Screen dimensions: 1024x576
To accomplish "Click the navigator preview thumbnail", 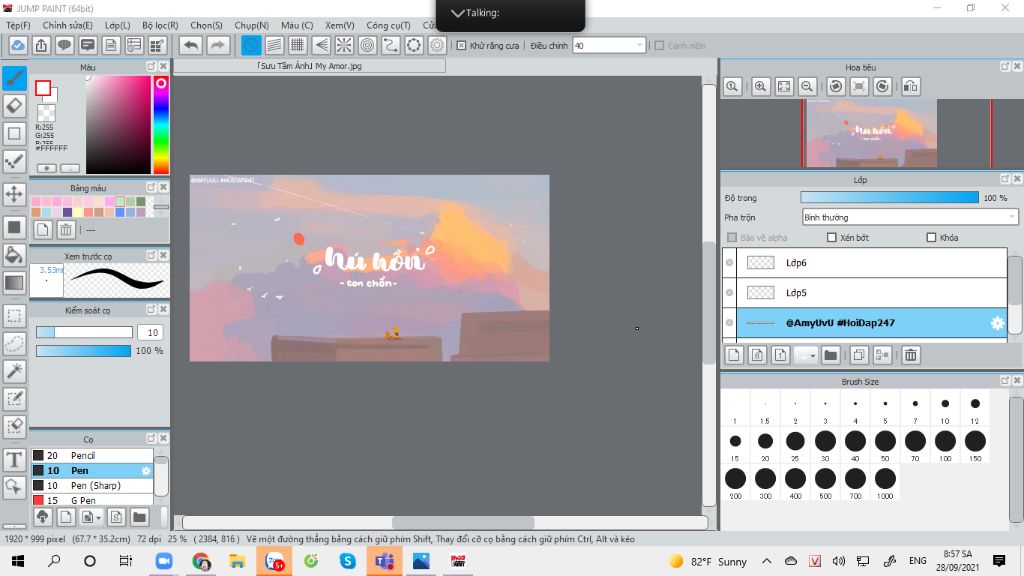I will pyautogui.click(x=871, y=133).
